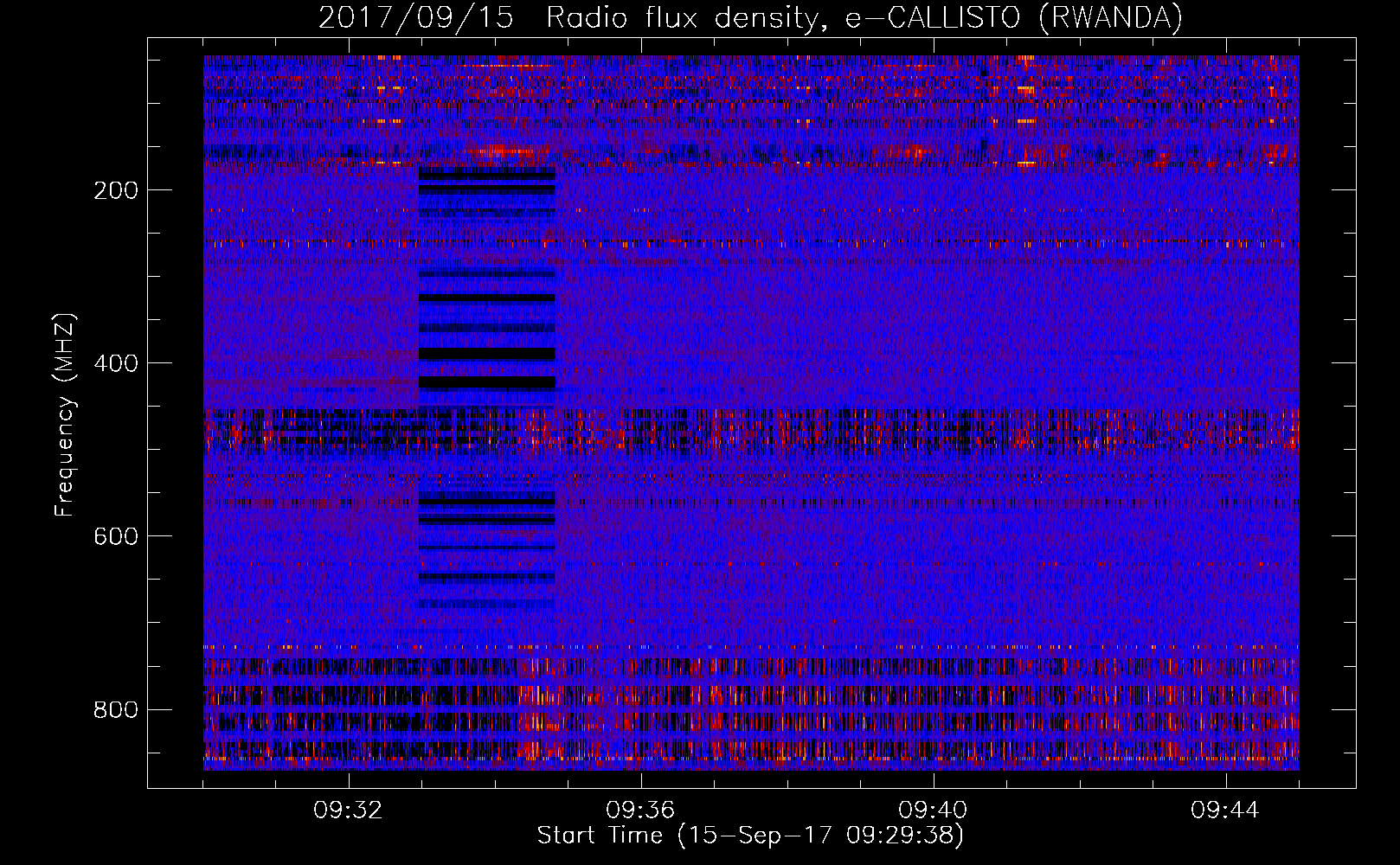Click the 09:40 time axis label

pos(933,811)
